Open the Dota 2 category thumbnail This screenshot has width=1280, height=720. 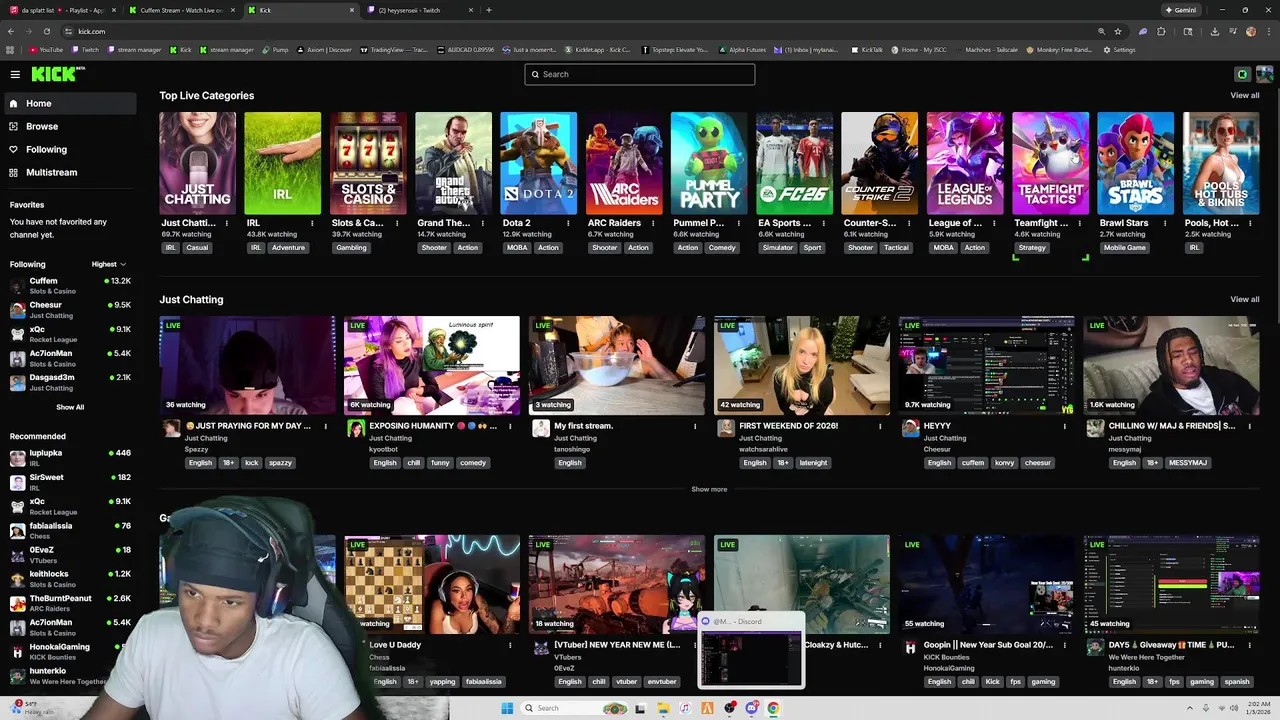539,163
